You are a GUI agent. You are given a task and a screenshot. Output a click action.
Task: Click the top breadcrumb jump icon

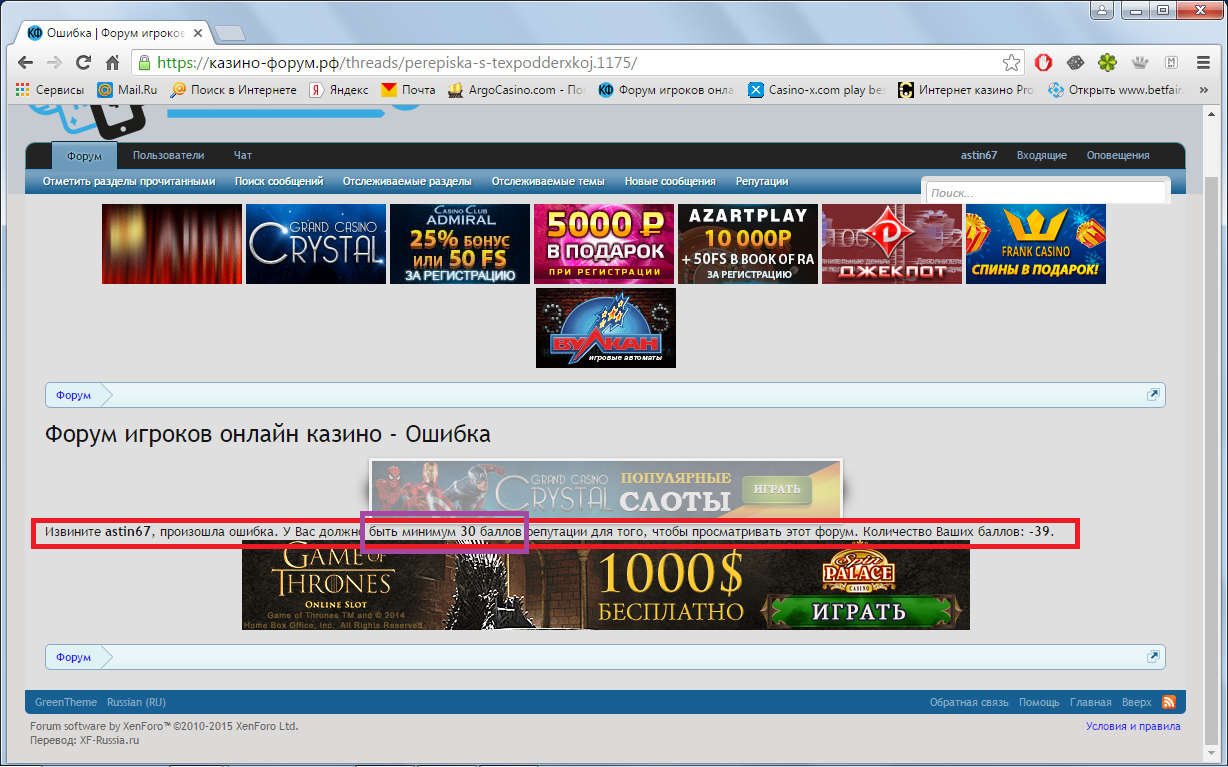click(x=1153, y=395)
